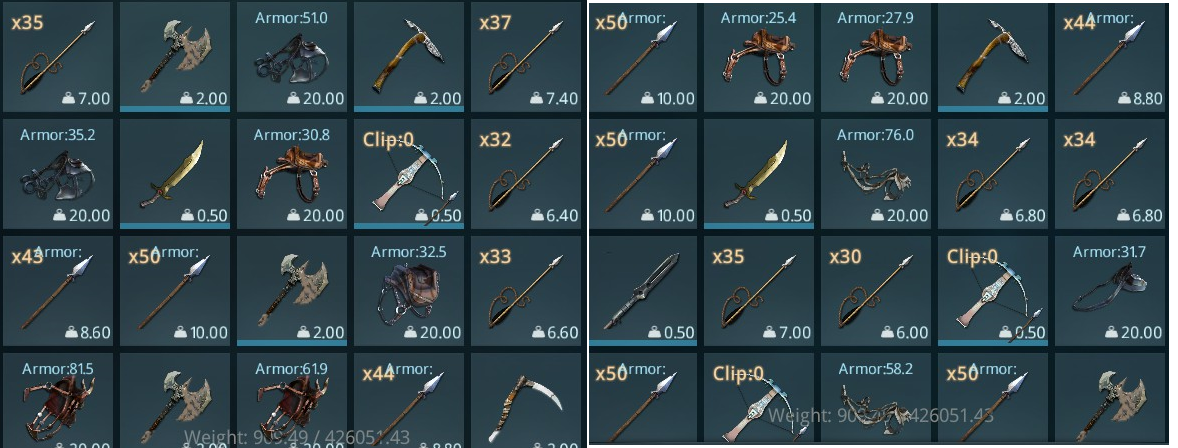Choose the Armor:81.5 saddle

coord(59,400)
